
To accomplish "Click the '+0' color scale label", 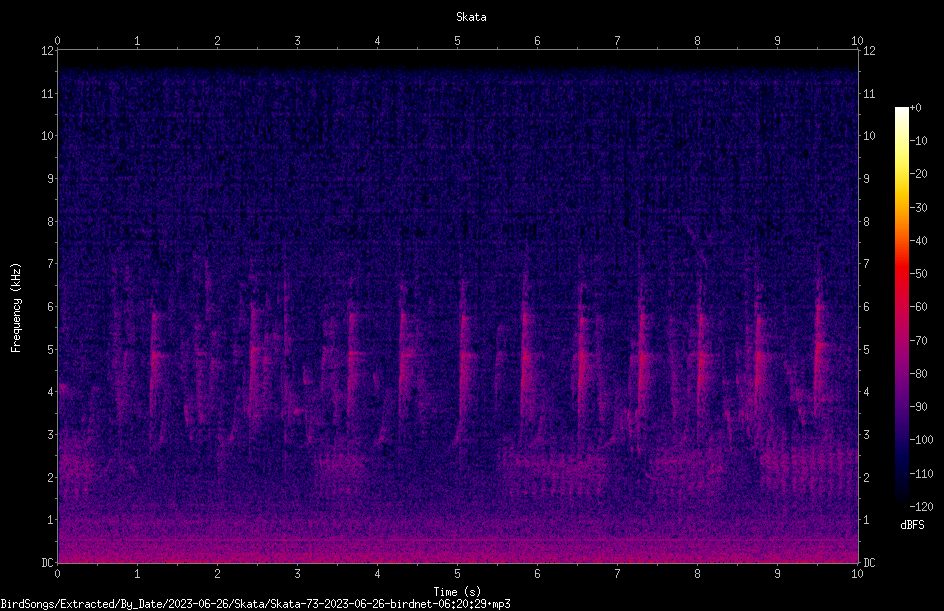I will (x=916, y=108).
